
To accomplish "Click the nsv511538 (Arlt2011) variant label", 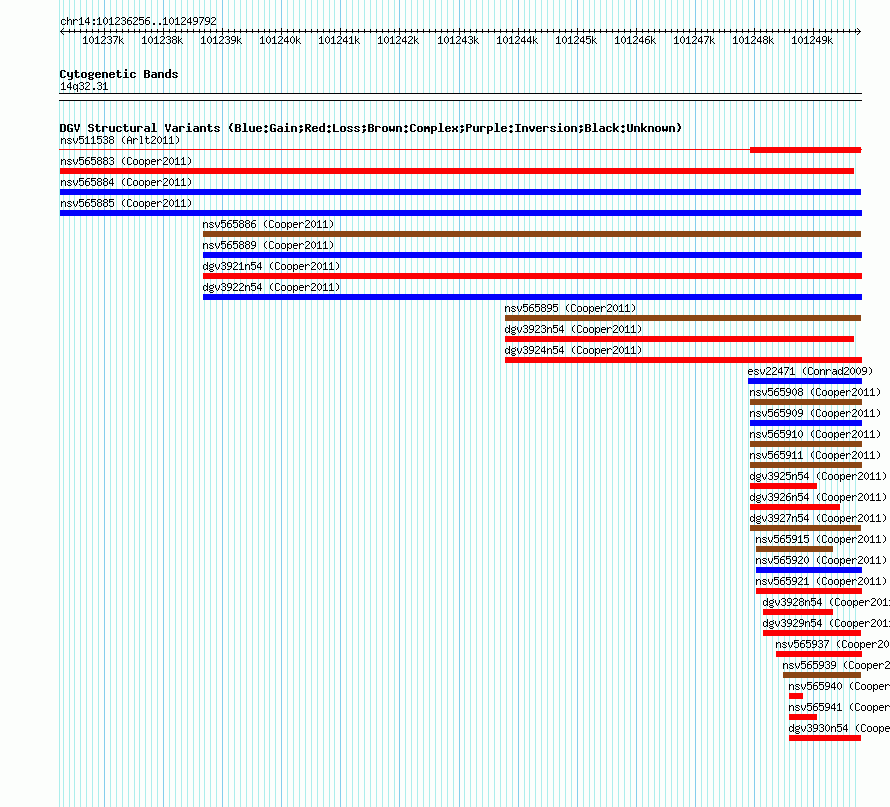I will pos(120,140).
